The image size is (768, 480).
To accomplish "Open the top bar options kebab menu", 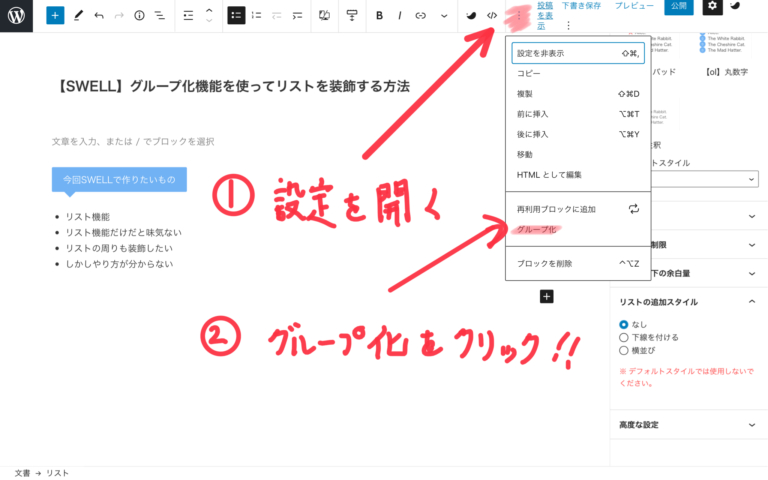I will coord(568,25).
